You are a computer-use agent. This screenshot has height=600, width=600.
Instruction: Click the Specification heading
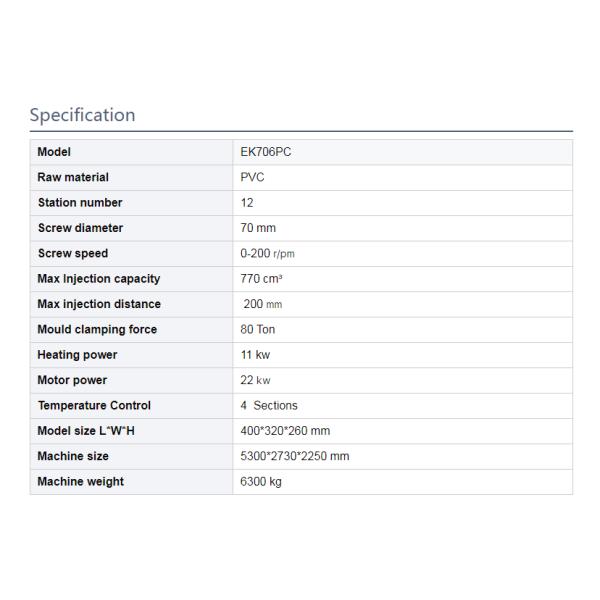pos(82,115)
